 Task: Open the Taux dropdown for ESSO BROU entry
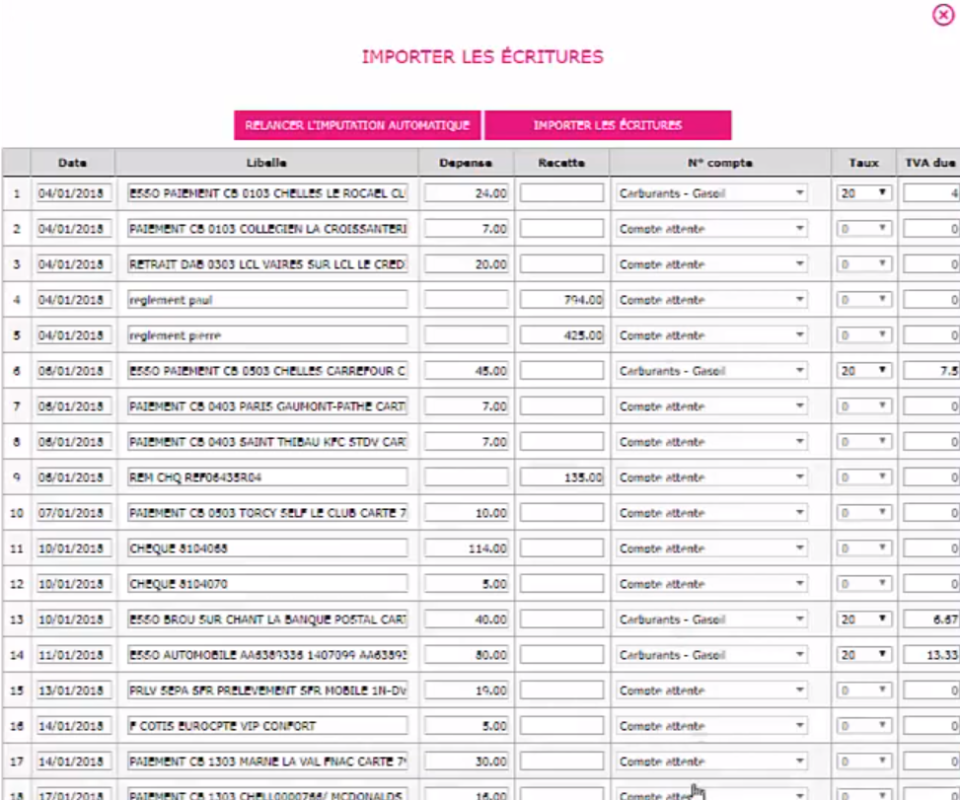coord(862,619)
